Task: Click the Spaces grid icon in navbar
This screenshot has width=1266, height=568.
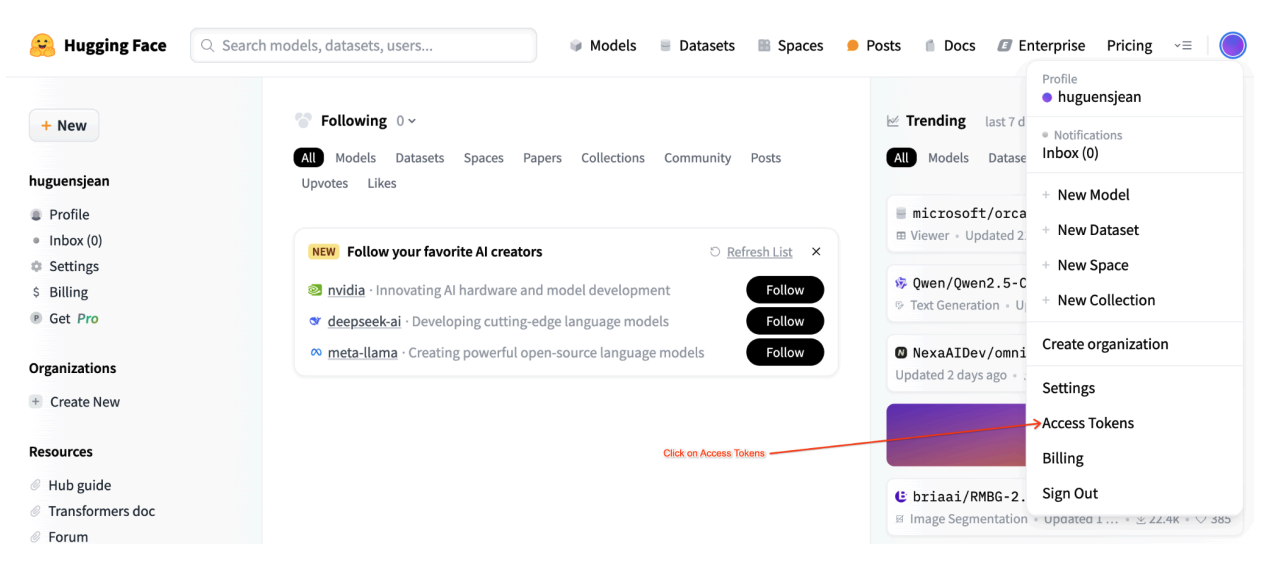Action: point(764,46)
